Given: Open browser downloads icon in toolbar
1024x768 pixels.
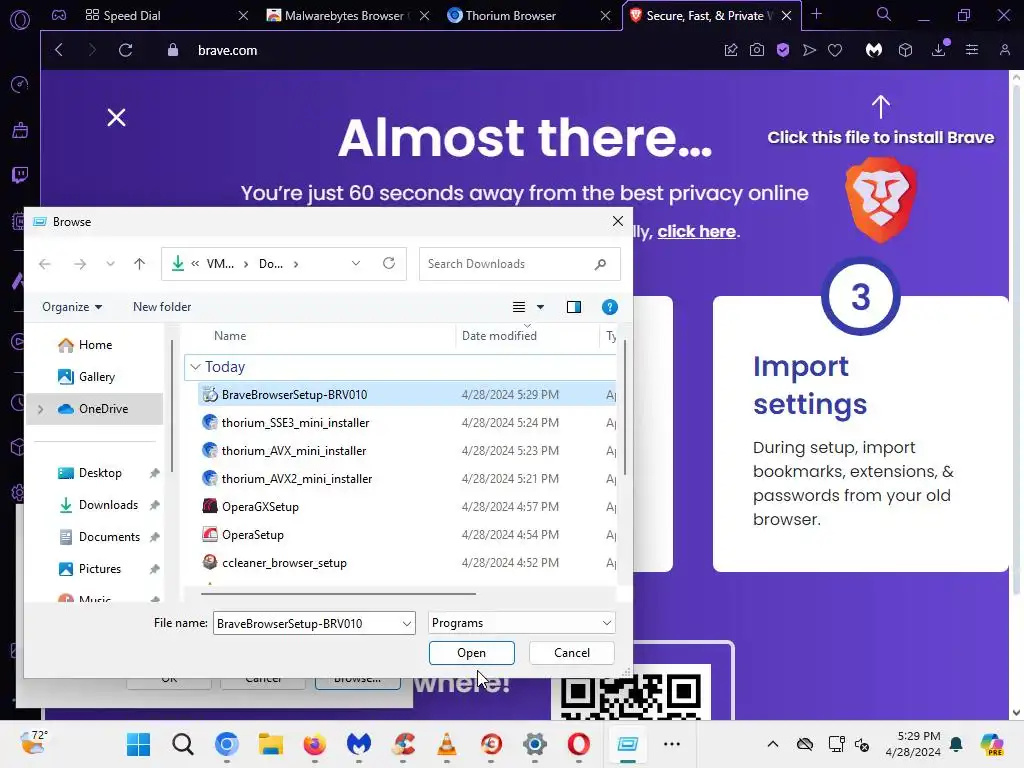Looking at the screenshot, I should [938, 50].
